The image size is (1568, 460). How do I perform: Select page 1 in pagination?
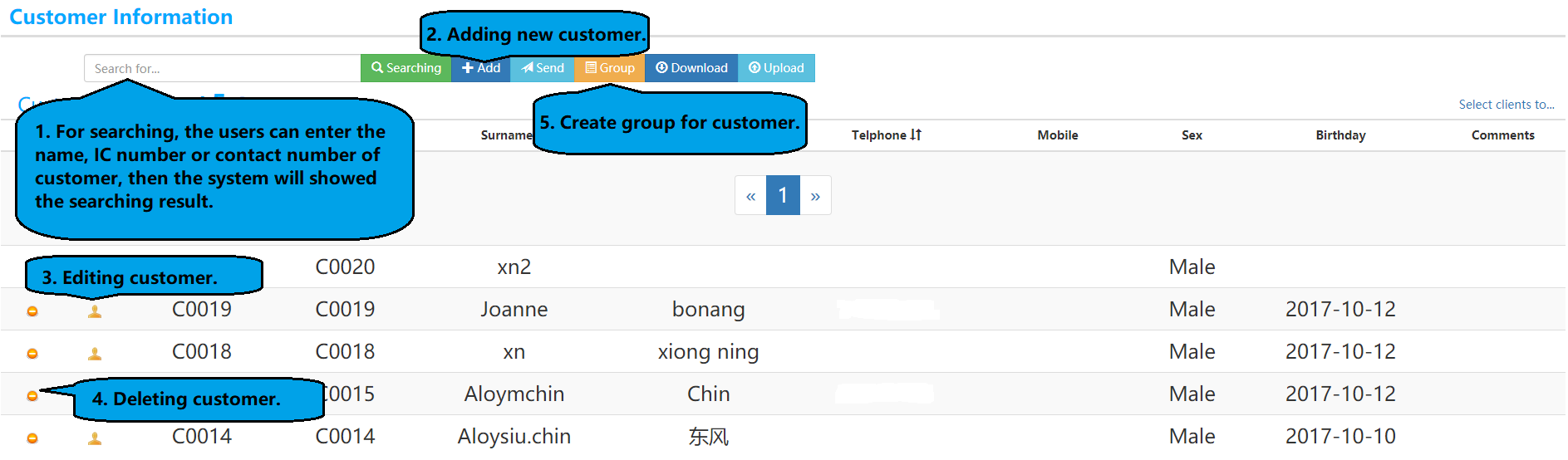tap(783, 195)
